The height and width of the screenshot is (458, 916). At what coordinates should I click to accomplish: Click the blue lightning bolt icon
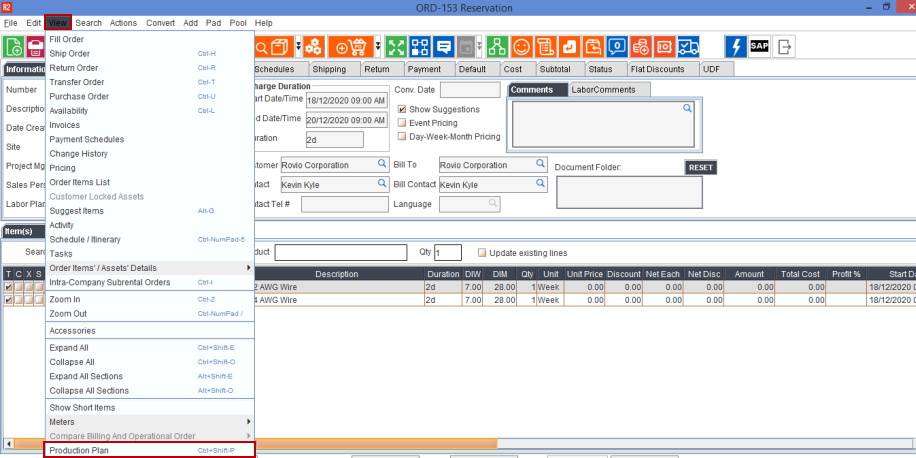pos(735,47)
